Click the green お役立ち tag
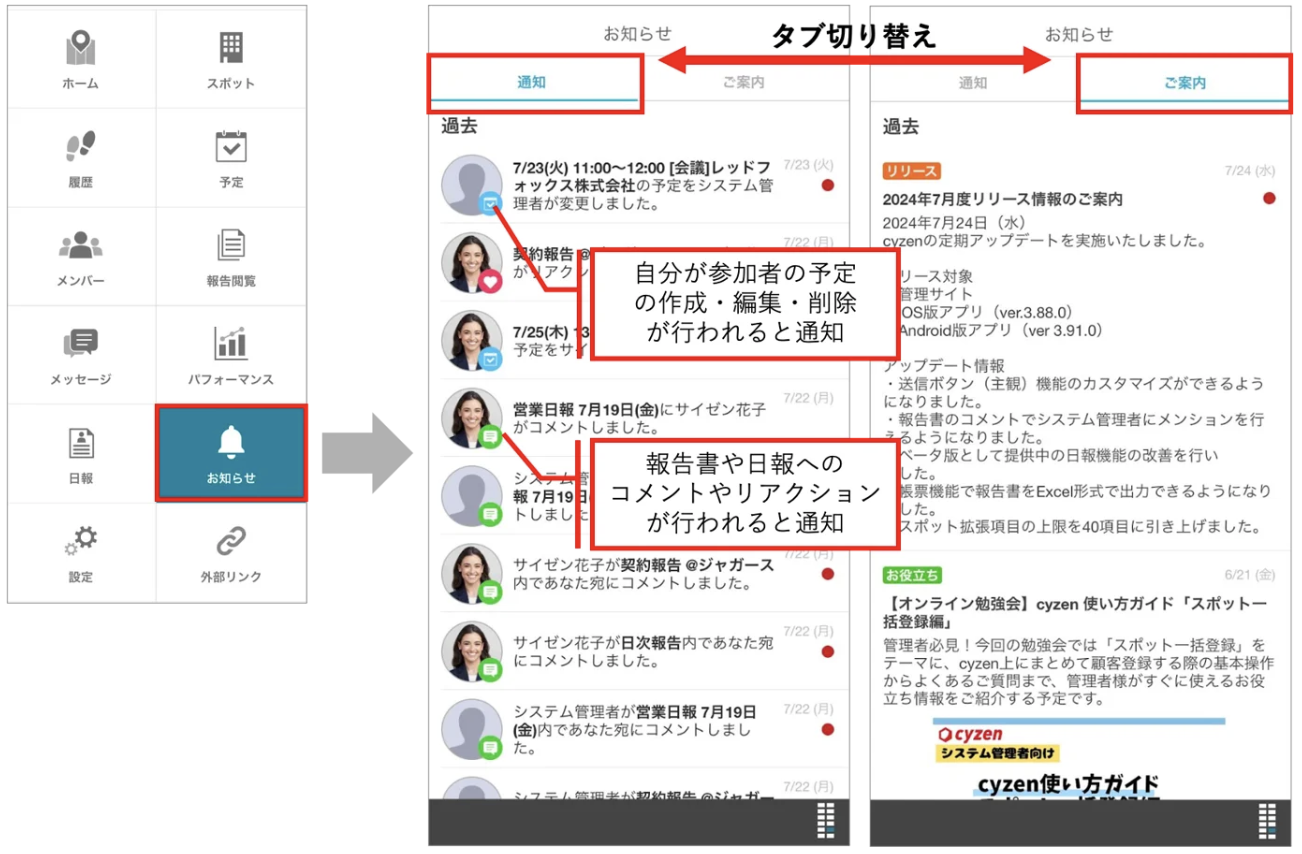 (912, 575)
